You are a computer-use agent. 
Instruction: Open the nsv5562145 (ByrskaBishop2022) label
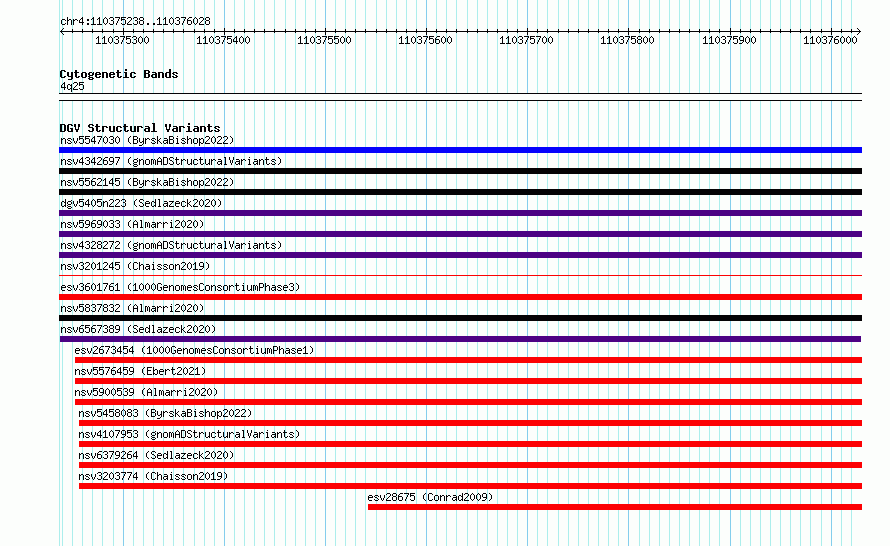pos(147,182)
